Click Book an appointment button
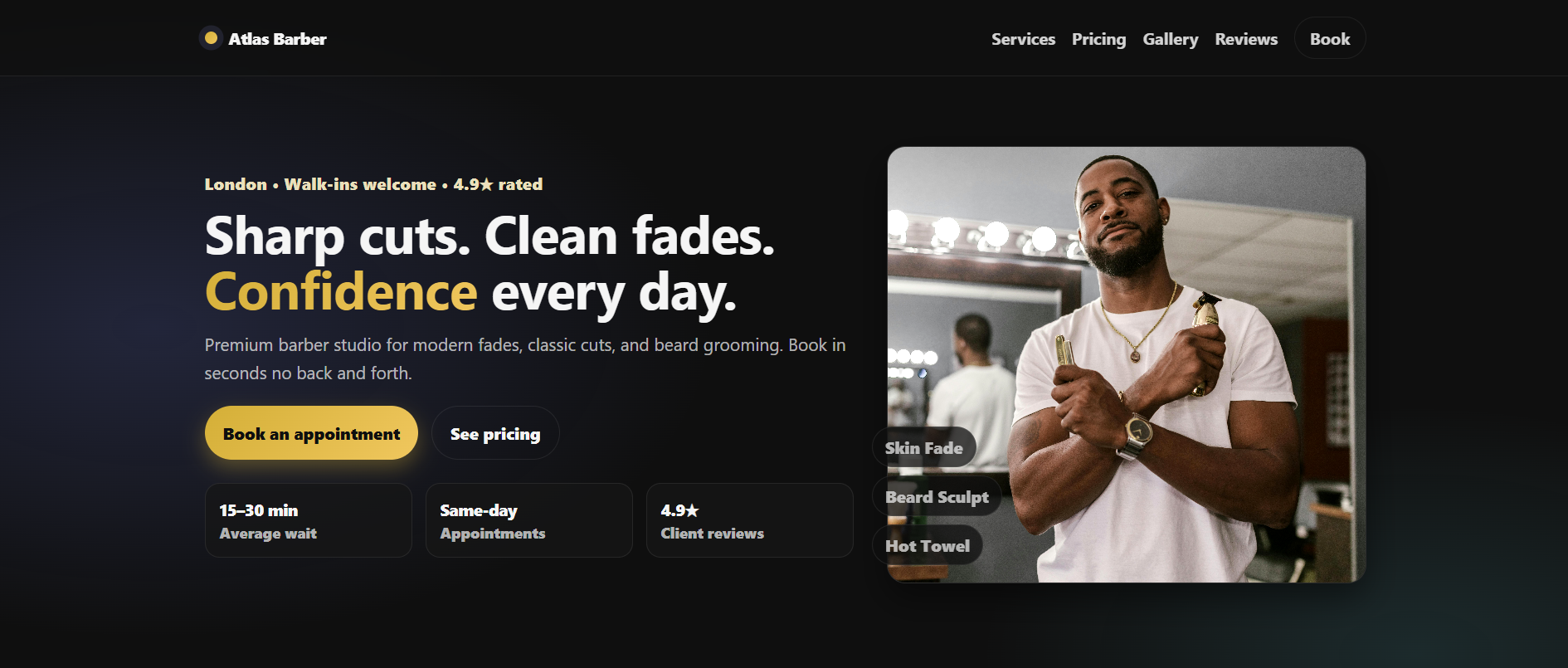The image size is (1568, 668). pyautogui.click(x=311, y=433)
